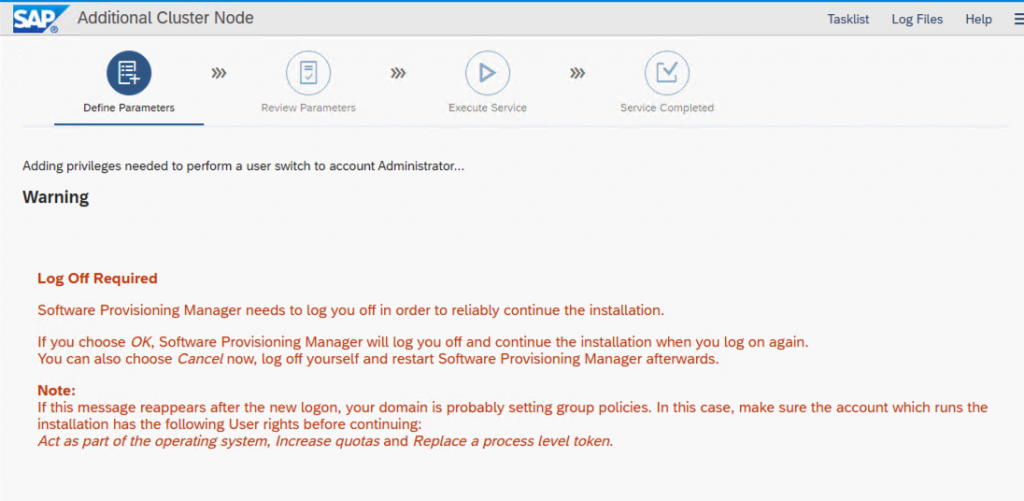Open the Log Files menu

pos(917,19)
